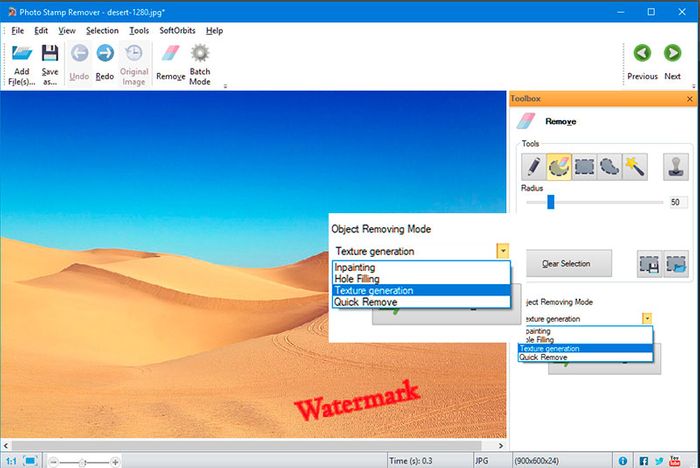Click the Save as floppy disk icon
700x468 pixels.
pyautogui.click(x=49, y=62)
